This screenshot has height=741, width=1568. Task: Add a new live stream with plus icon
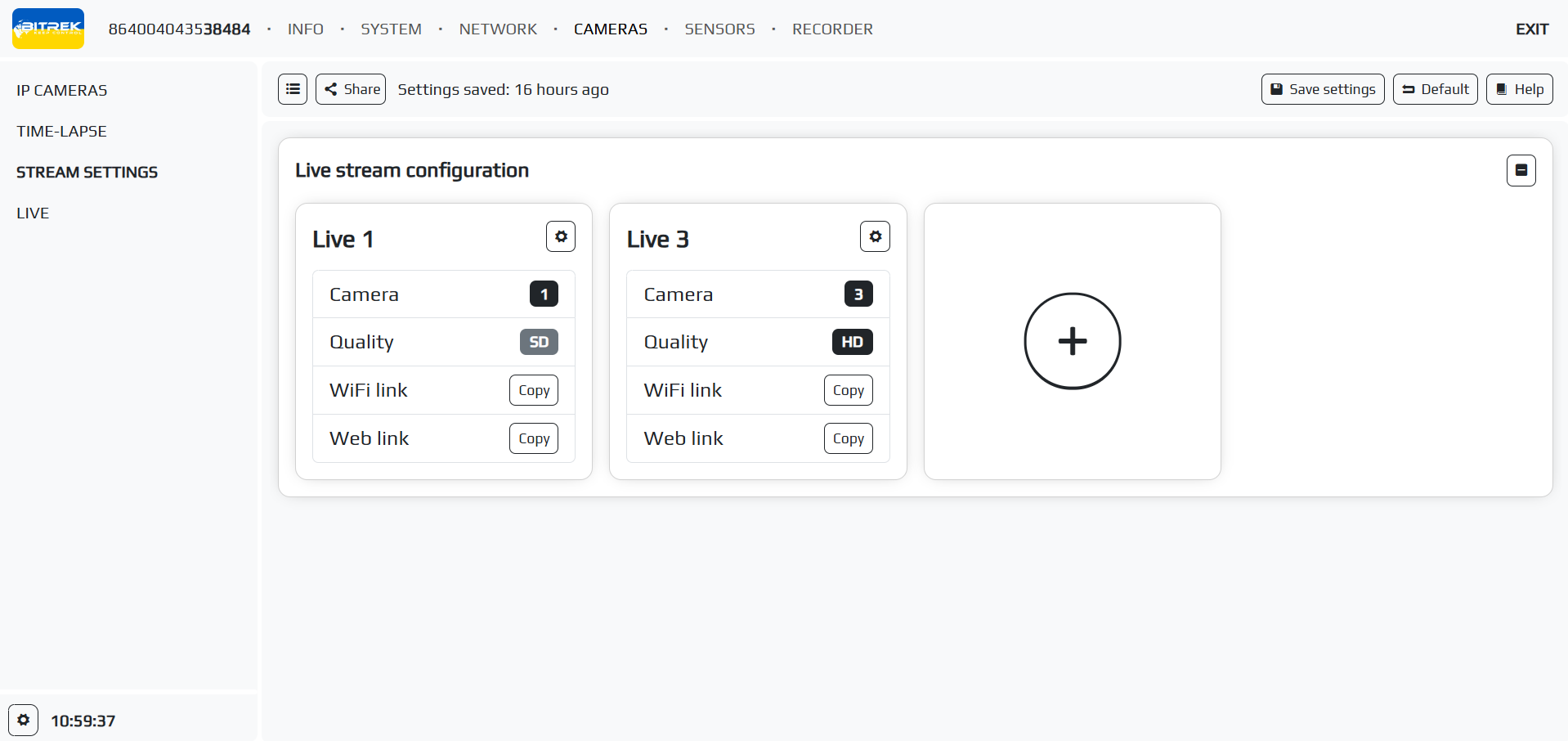(x=1072, y=341)
